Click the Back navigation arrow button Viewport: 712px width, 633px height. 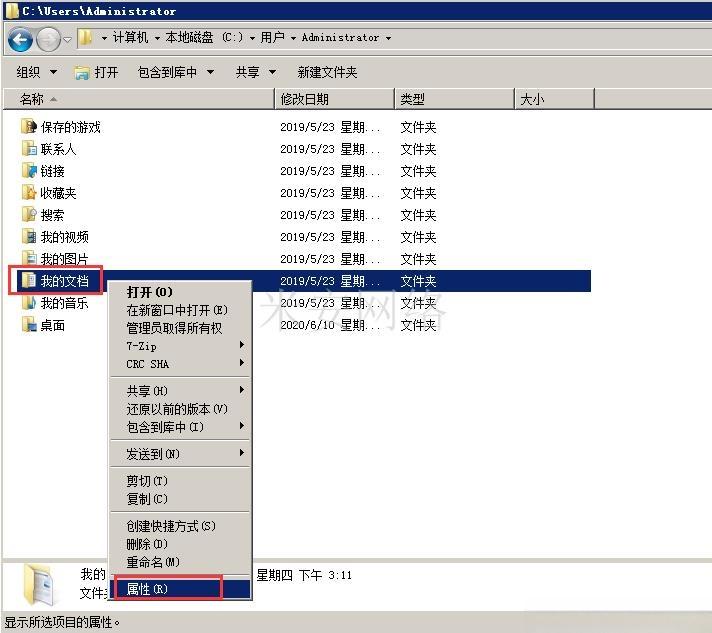(20, 40)
